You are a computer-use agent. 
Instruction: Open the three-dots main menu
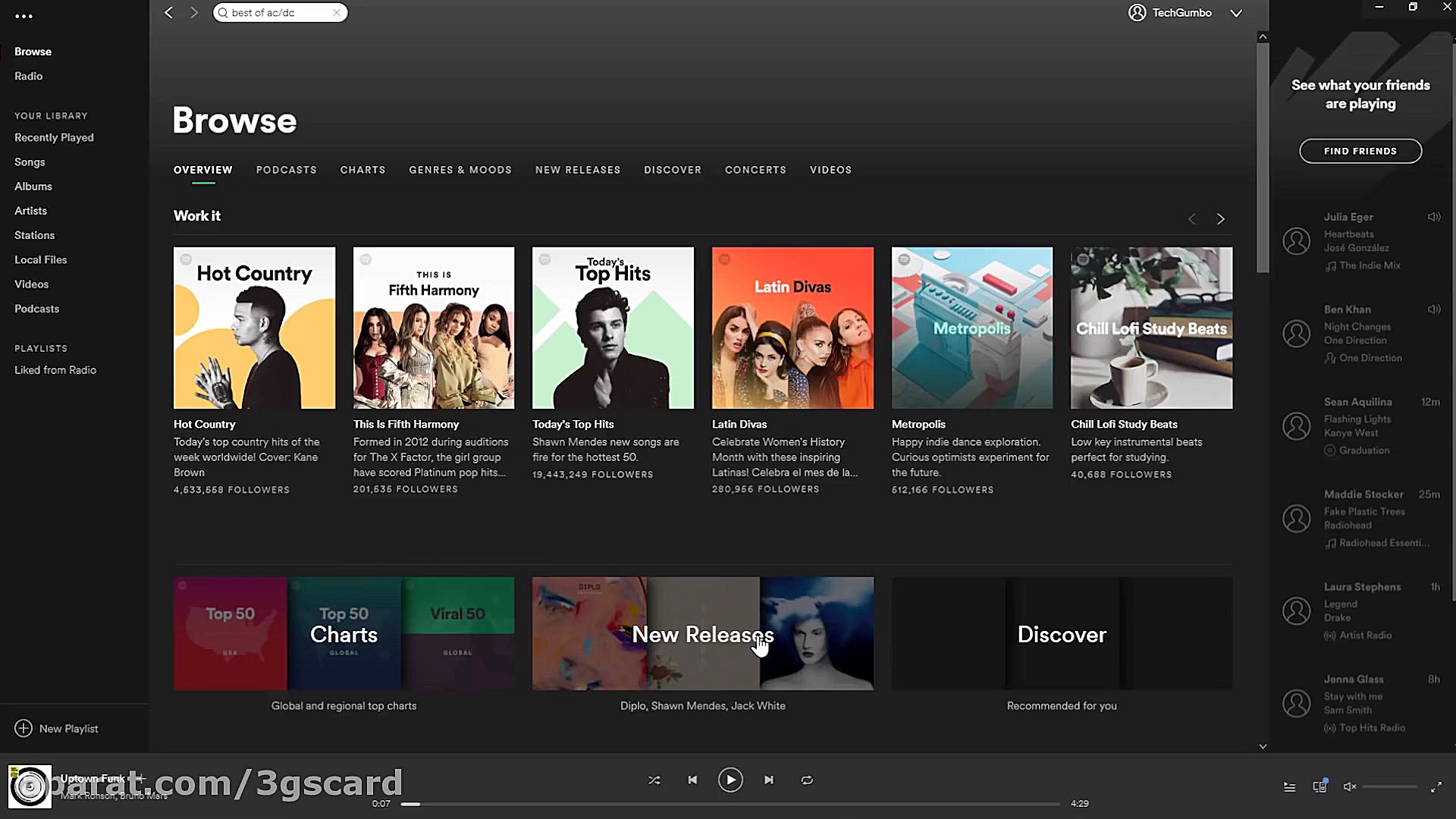[x=24, y=16]
